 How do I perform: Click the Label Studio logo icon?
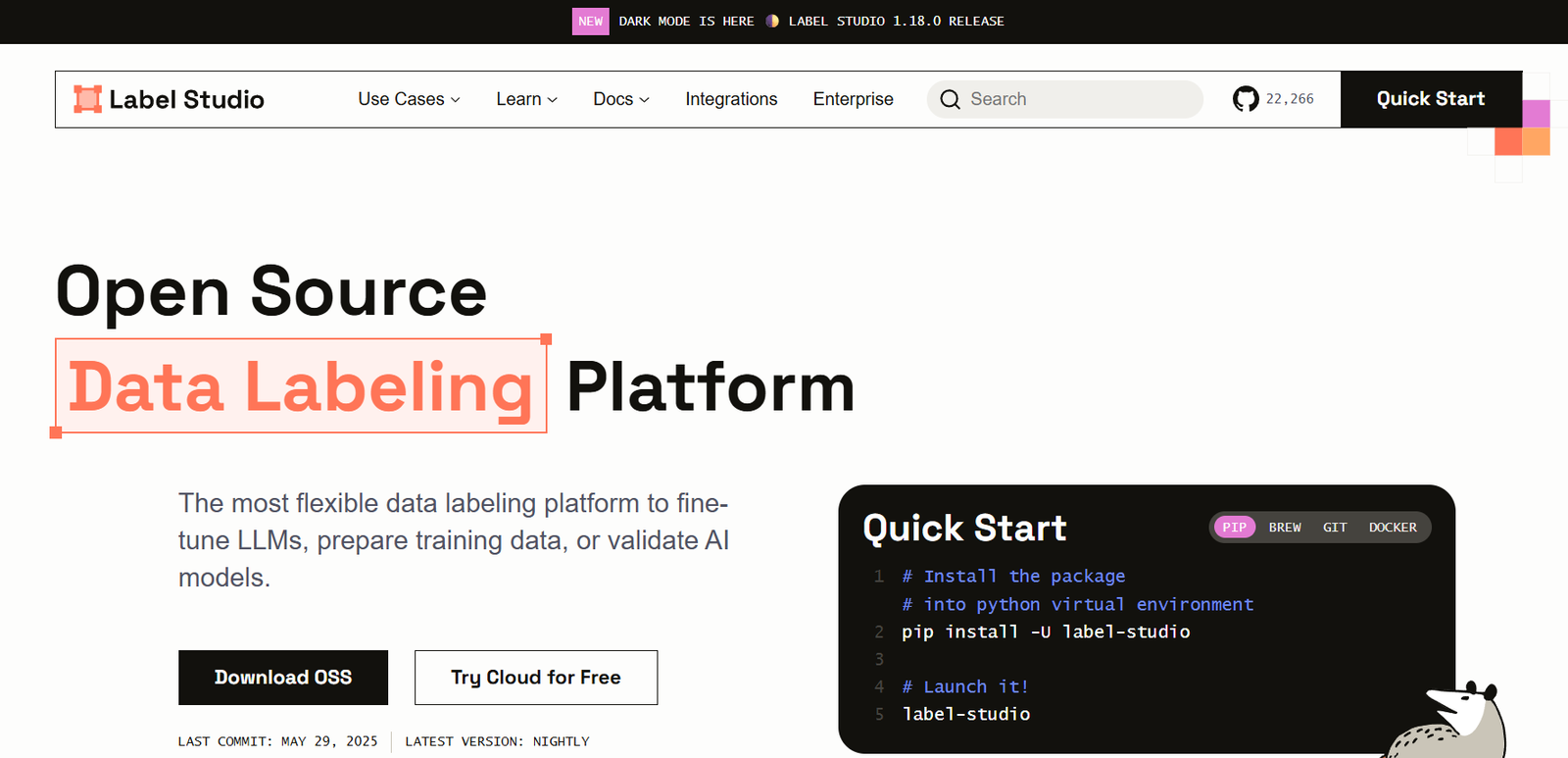(87, 99)
